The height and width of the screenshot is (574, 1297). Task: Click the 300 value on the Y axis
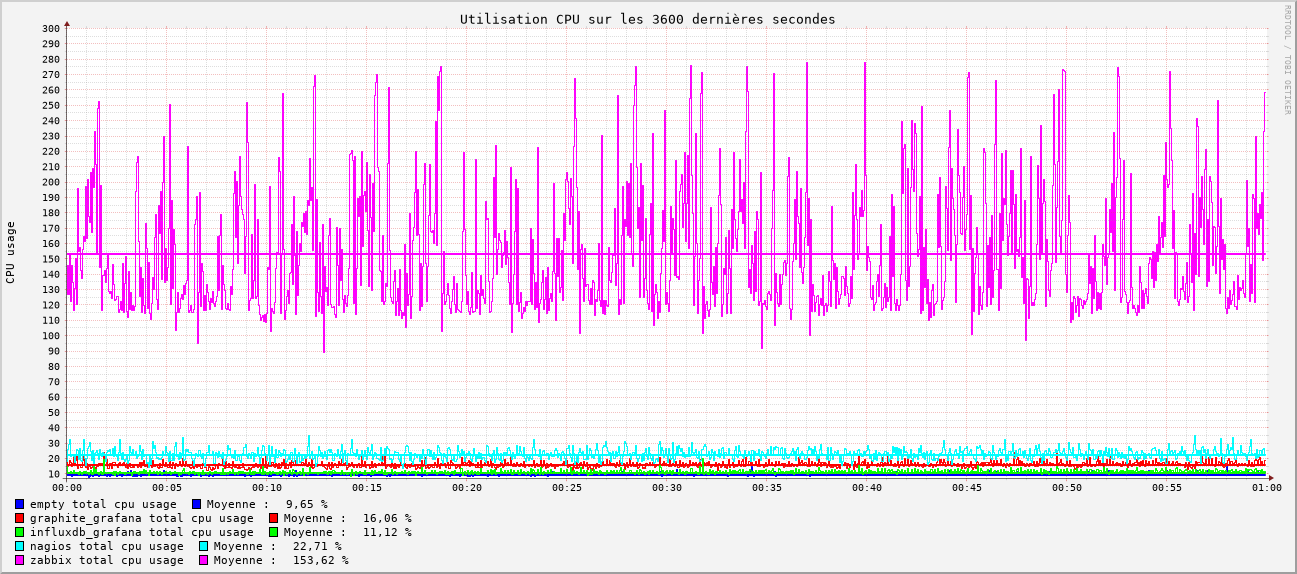pos(51,28)
